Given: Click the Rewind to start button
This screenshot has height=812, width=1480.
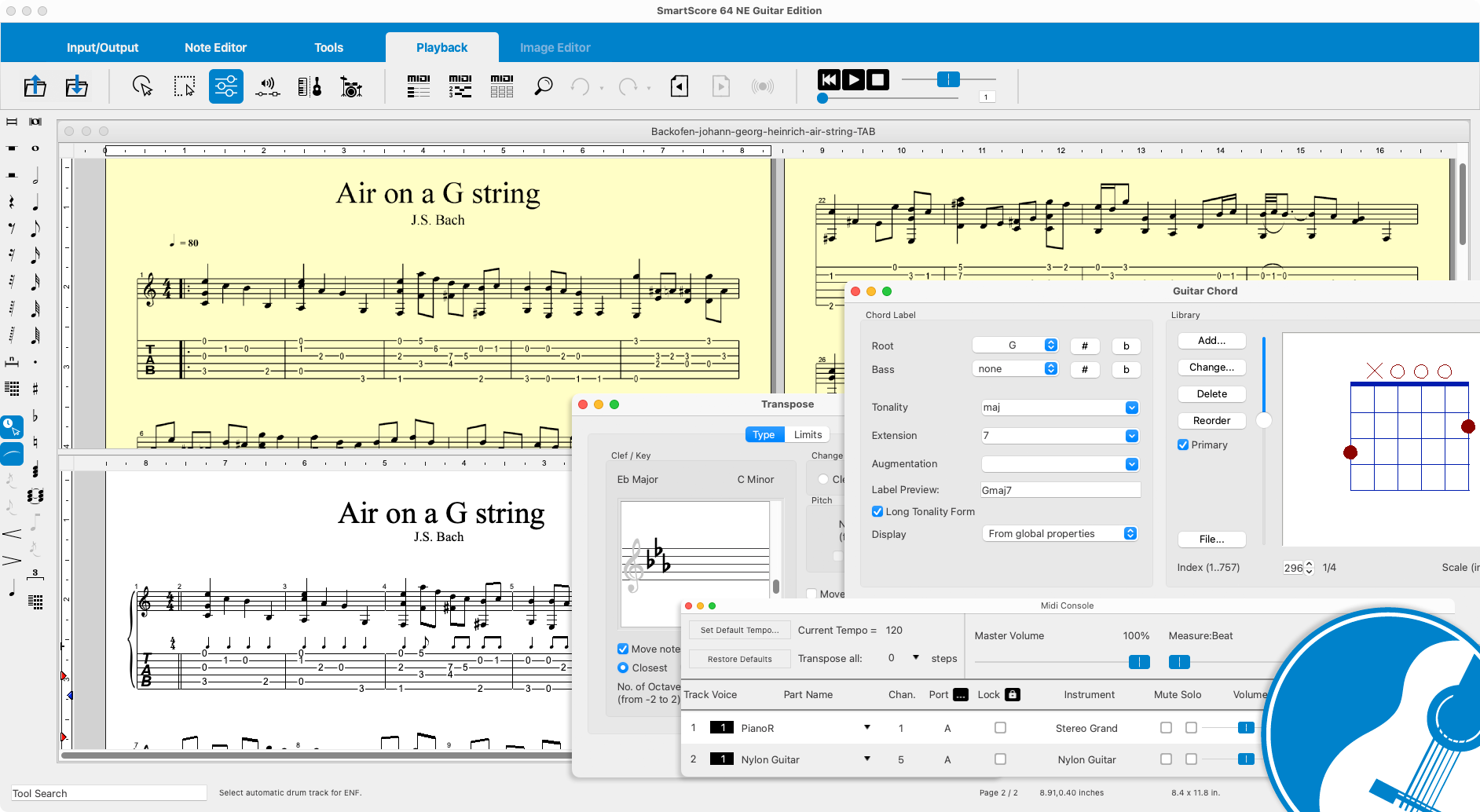Looking at the screenshot, I should (x=829, y=79).
